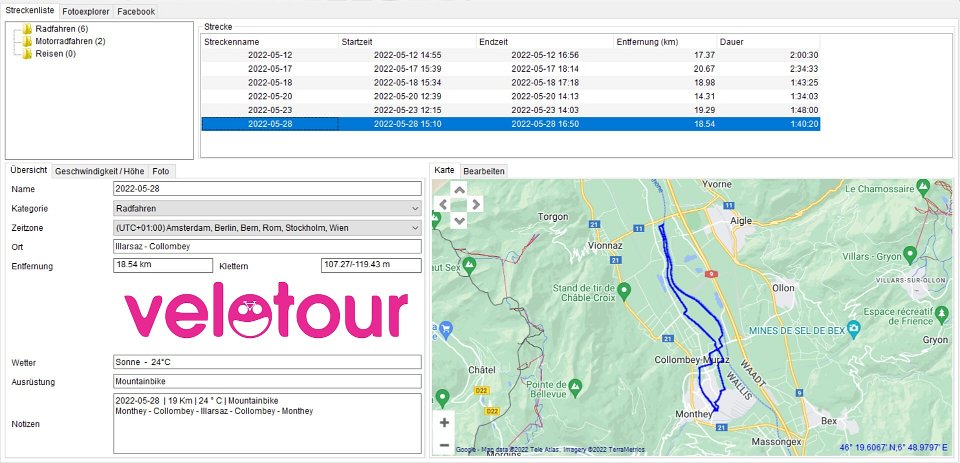Click inside the Notizen text area
This screenshot has height=463, width=960.
(268, 423)
